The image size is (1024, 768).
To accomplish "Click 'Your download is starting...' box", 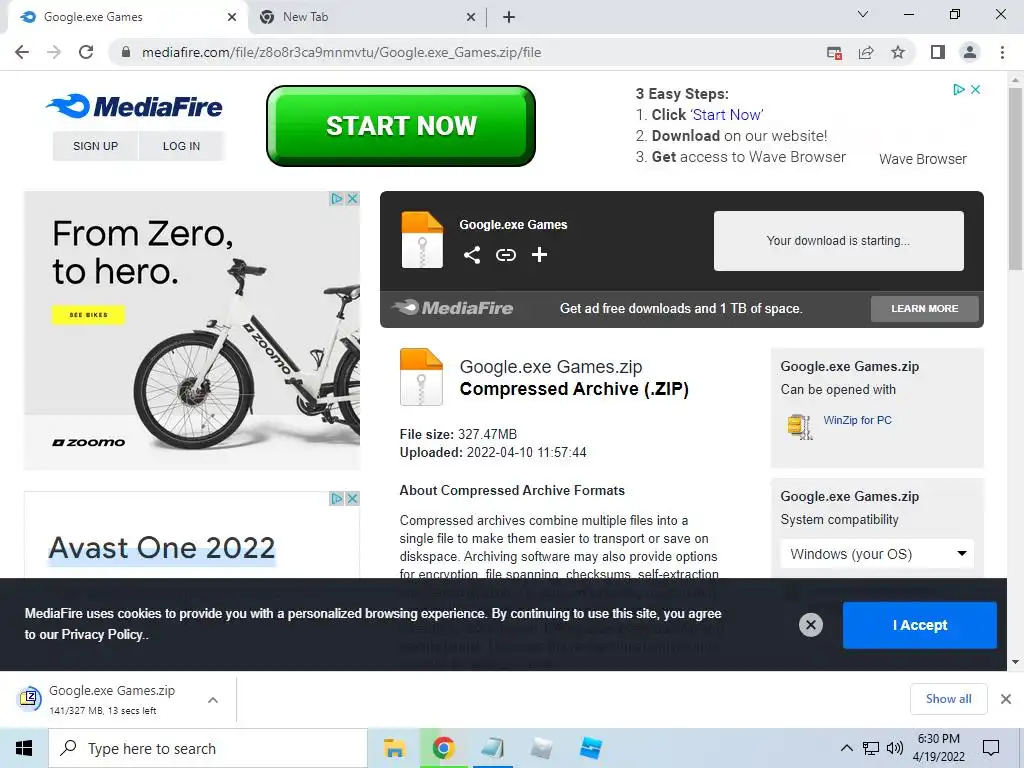I will pos(839,240).
